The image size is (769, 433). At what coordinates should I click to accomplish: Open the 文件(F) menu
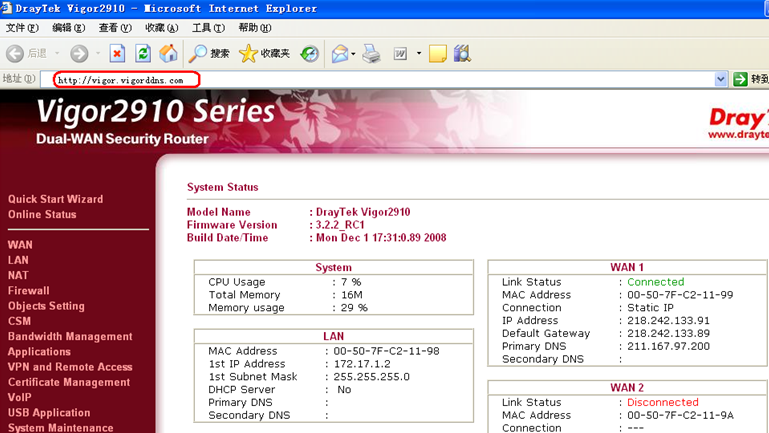[x=22, y=28]
